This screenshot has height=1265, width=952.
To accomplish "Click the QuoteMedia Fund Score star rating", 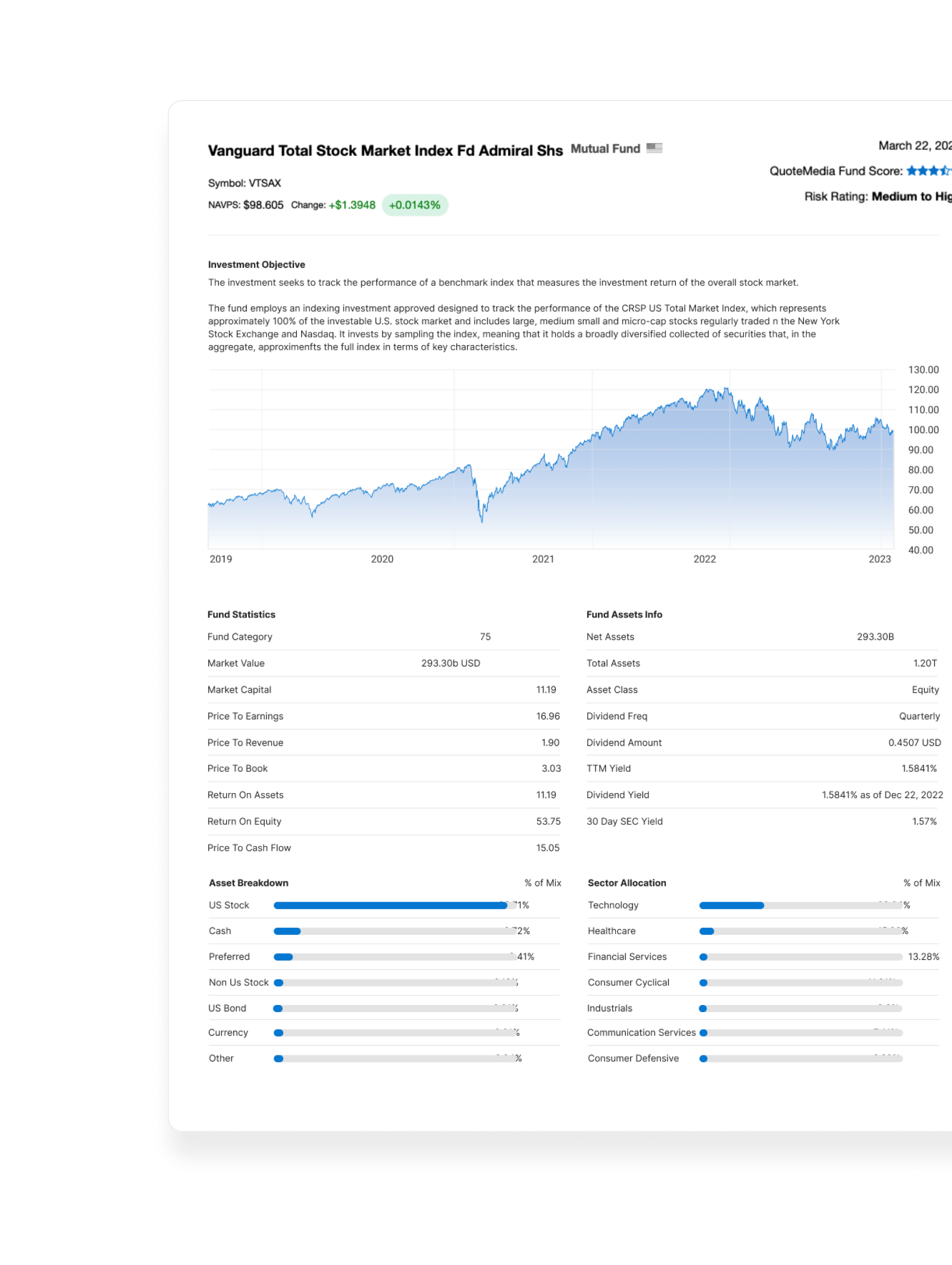I will pos(928,171).
